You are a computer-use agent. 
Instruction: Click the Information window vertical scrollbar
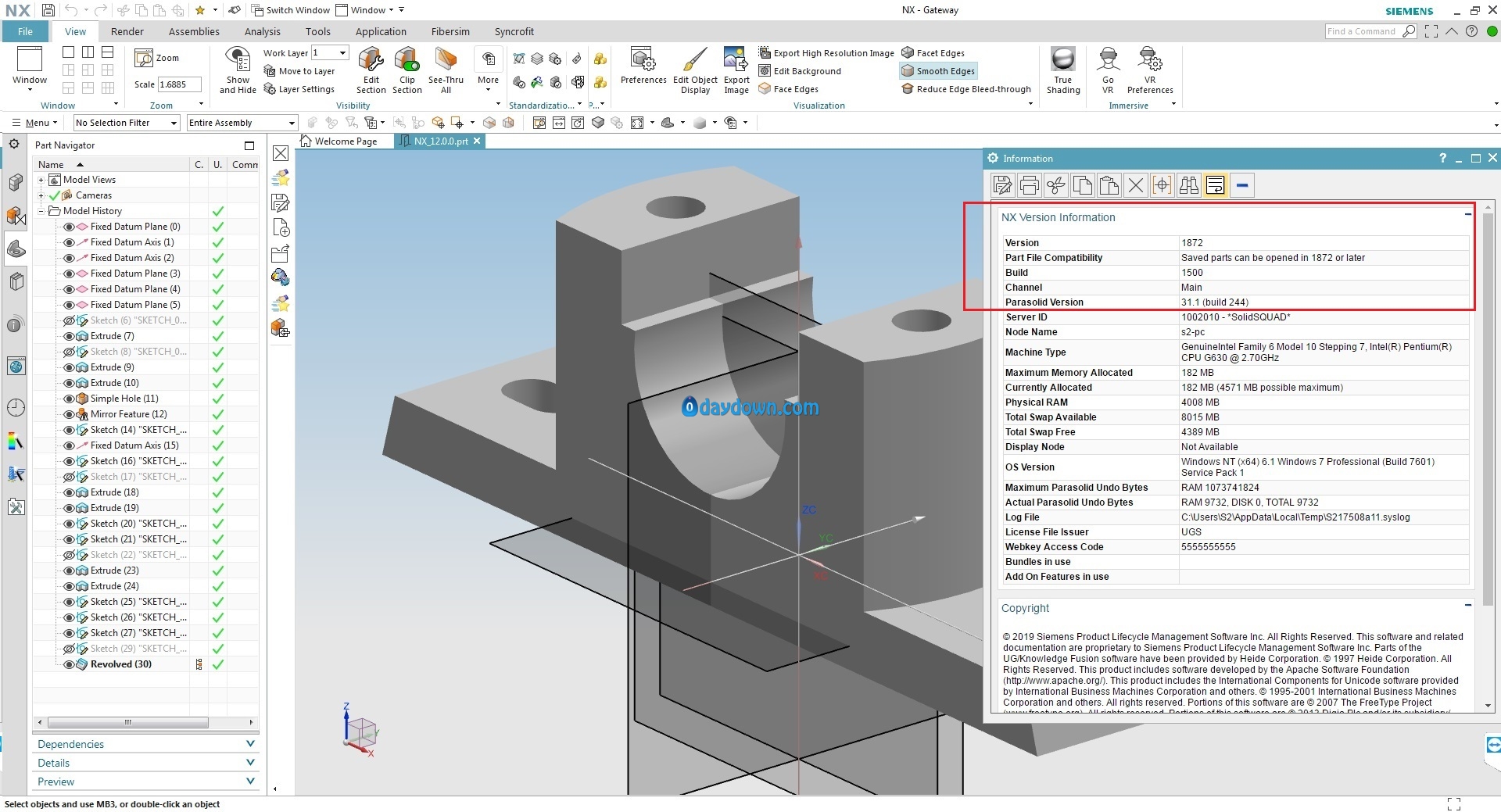(x=1488, y=410)
